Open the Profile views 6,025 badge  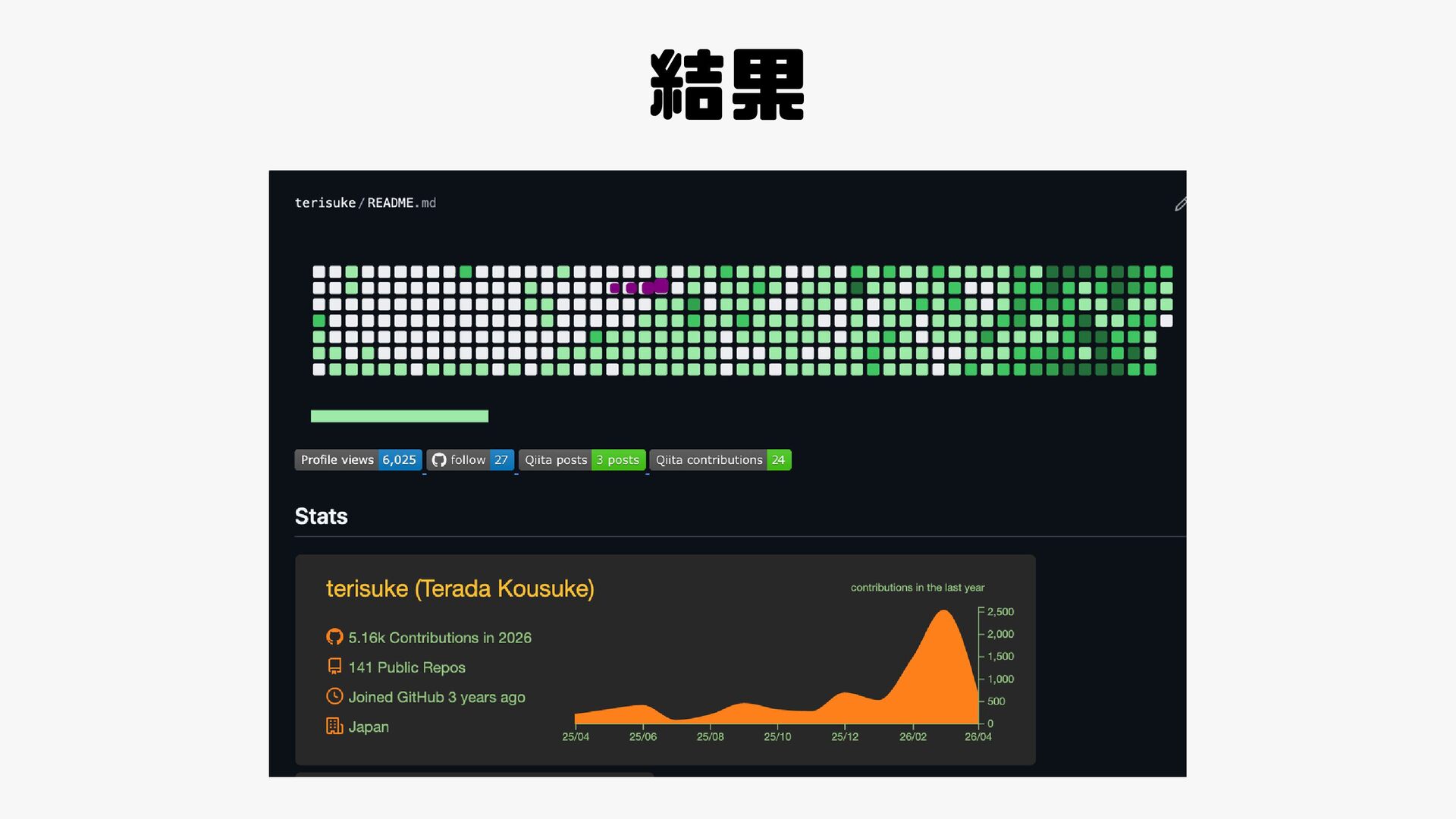tap(358, 460)
